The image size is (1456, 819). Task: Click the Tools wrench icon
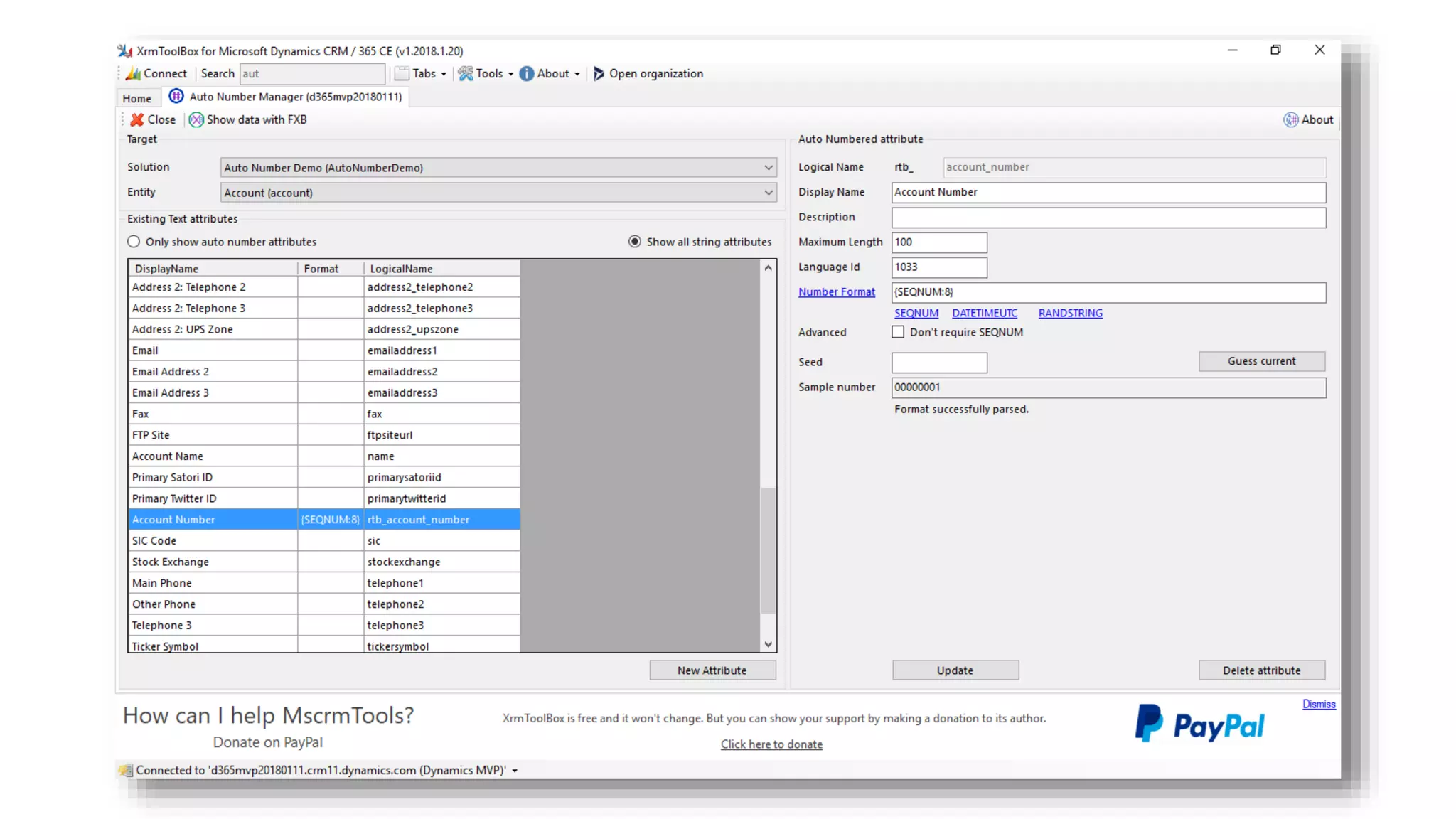465,73
